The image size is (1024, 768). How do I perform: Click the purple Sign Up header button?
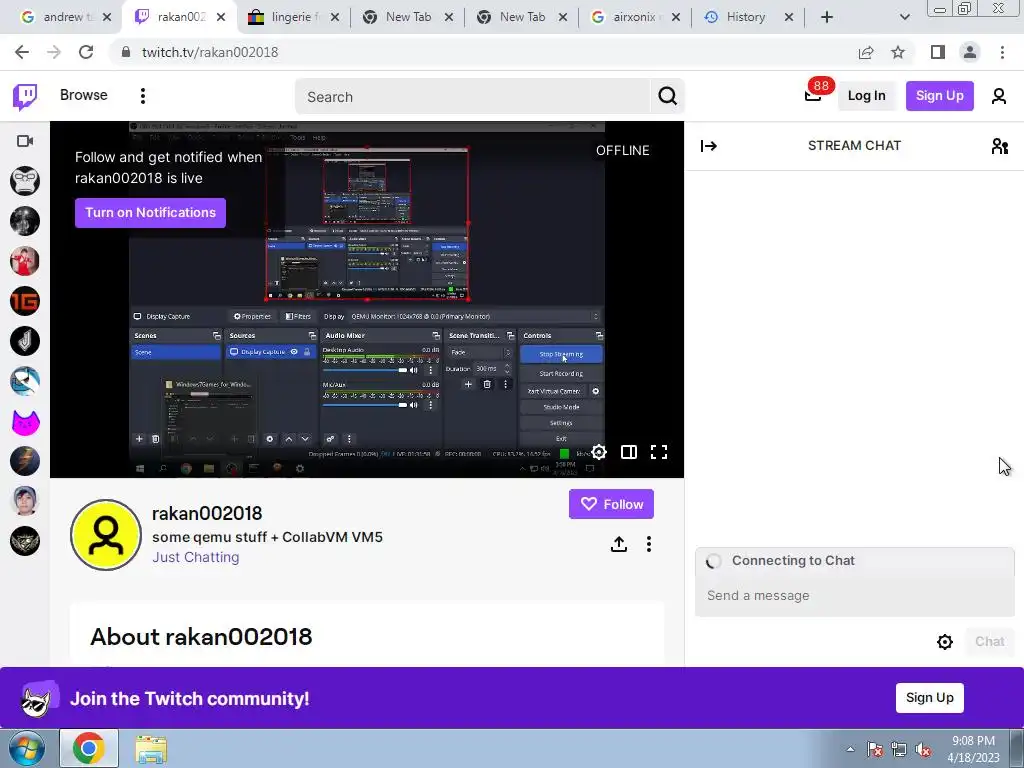[x=939, y=96]
